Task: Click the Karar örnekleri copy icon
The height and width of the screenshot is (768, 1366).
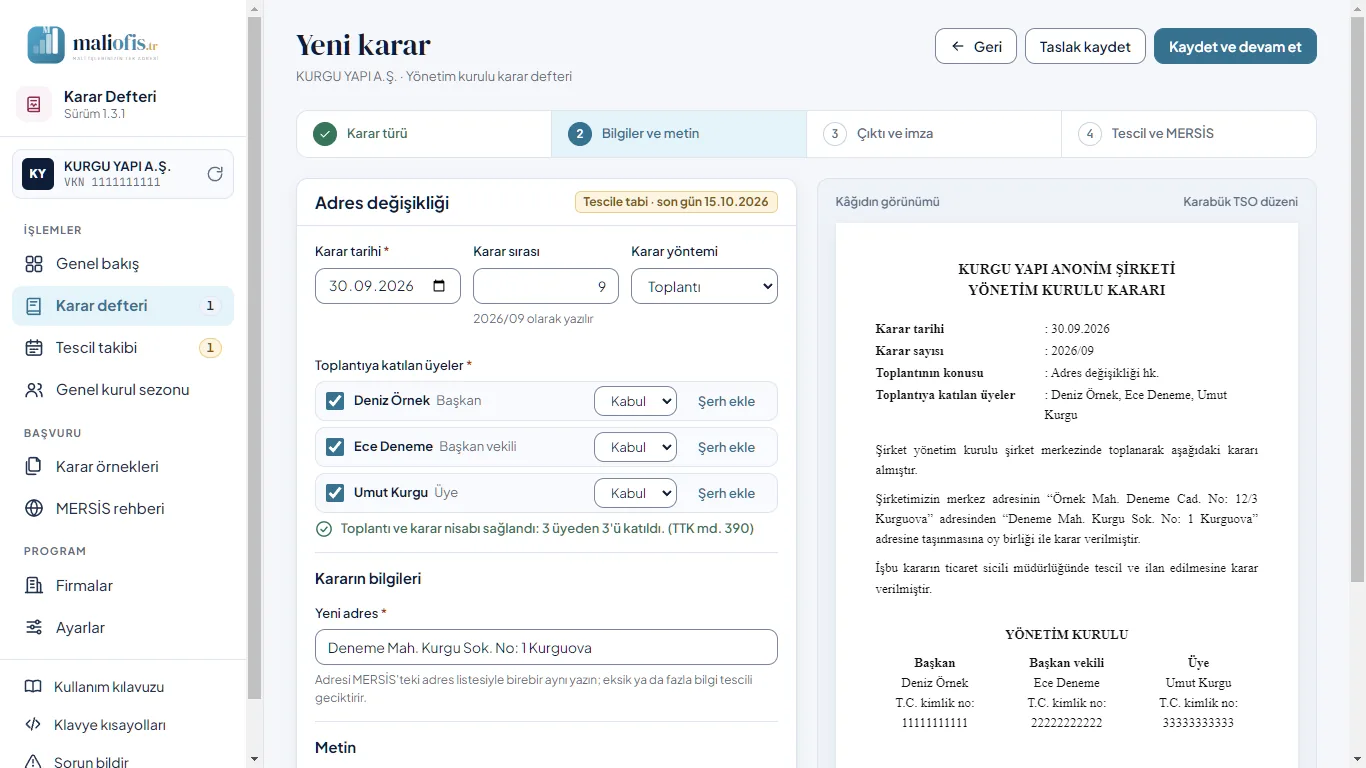Action: click(x=34, y=467)
